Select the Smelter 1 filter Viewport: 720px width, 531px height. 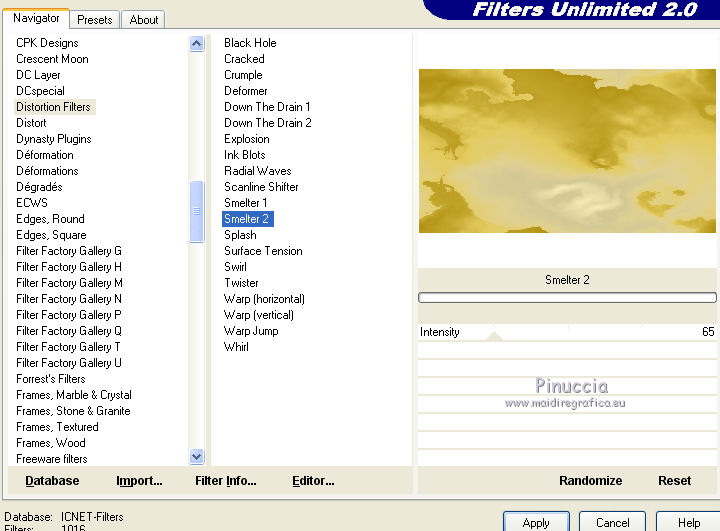[246, 203]
